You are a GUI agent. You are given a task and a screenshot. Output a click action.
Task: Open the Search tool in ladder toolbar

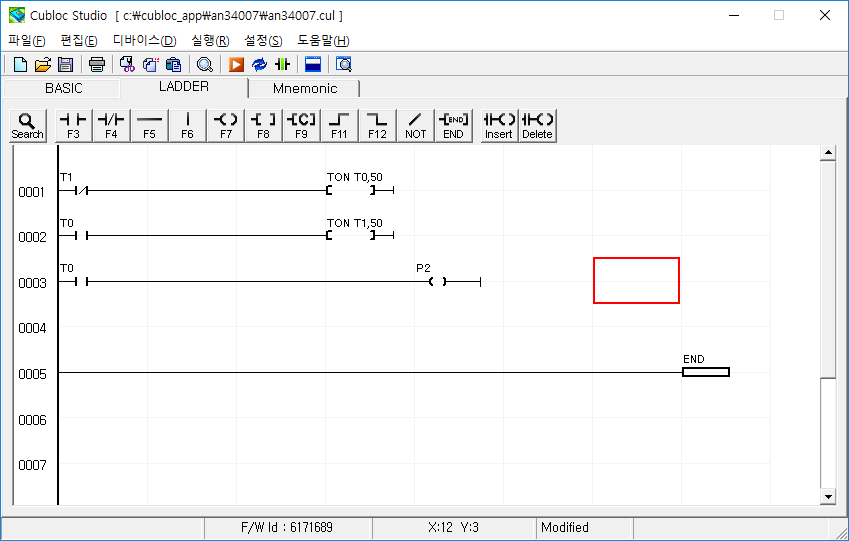pos(27,125)
